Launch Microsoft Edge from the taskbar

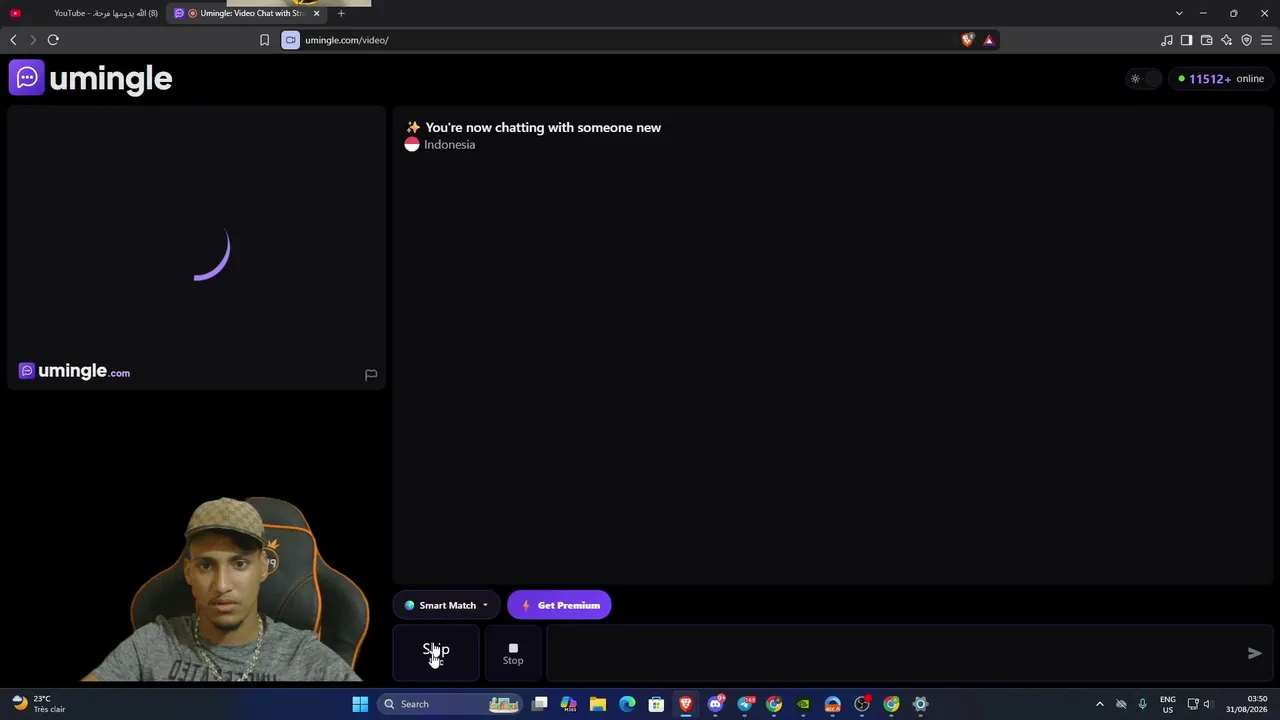pos(627,704)
